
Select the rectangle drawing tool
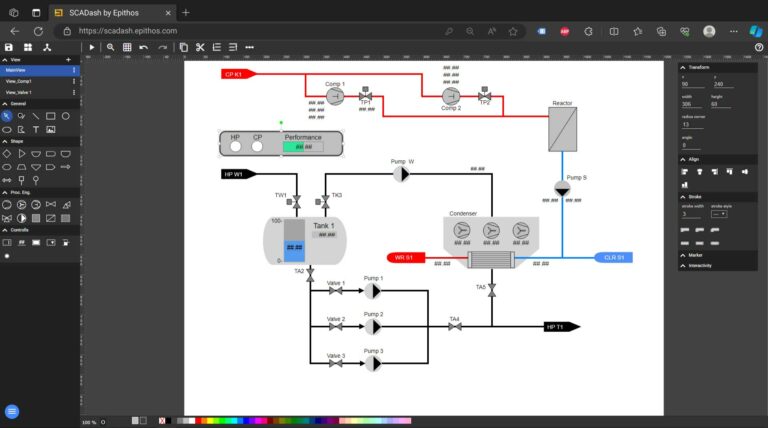[x=50, y=116]
